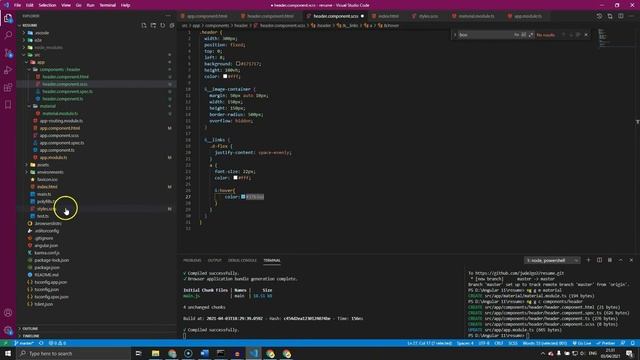This screenshot has width=640, height=360.
Task: Split the terminal panel
Action: coord(599,260)
